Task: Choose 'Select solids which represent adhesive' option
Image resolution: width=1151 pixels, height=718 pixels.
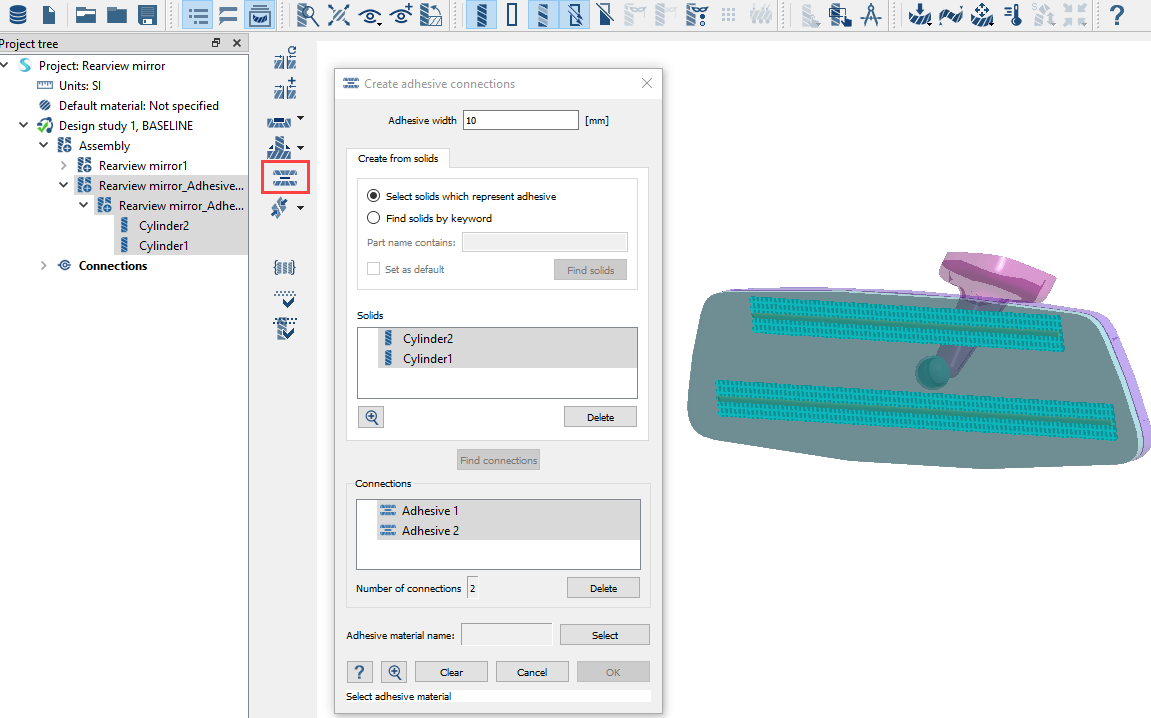Action: pos(374,196)
